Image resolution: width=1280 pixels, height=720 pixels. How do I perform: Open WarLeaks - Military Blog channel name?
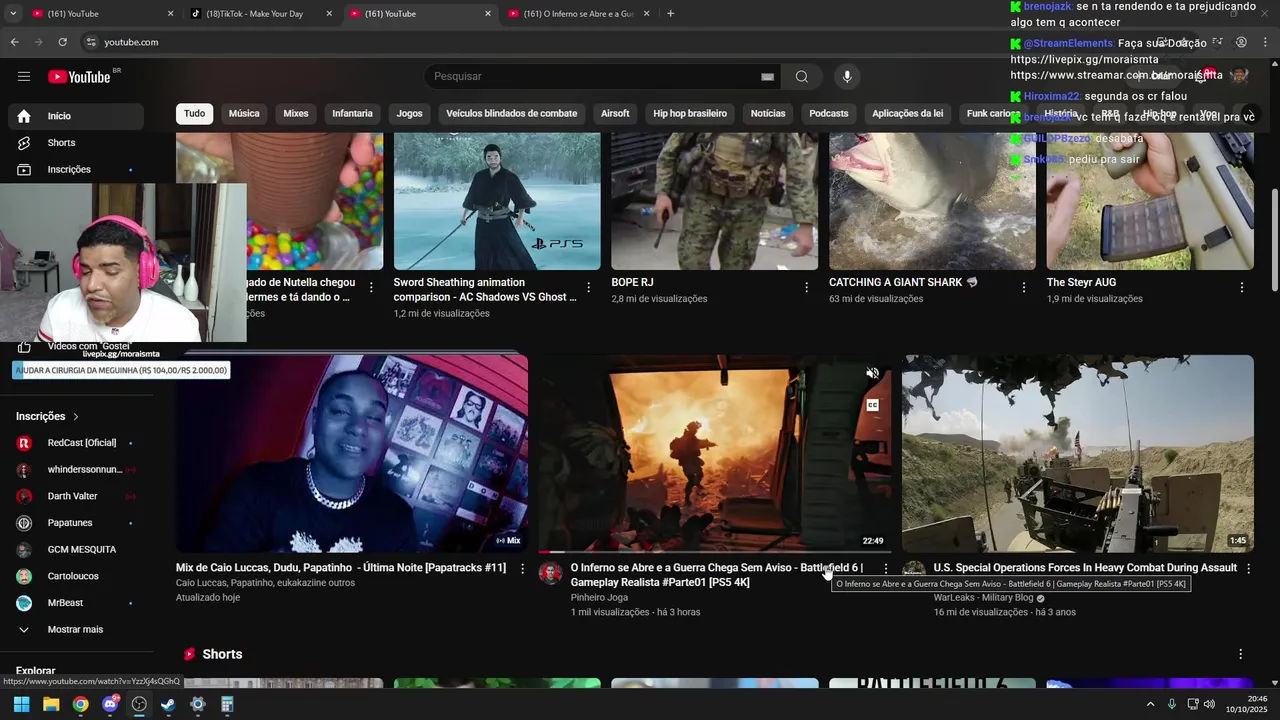(983, 598)
